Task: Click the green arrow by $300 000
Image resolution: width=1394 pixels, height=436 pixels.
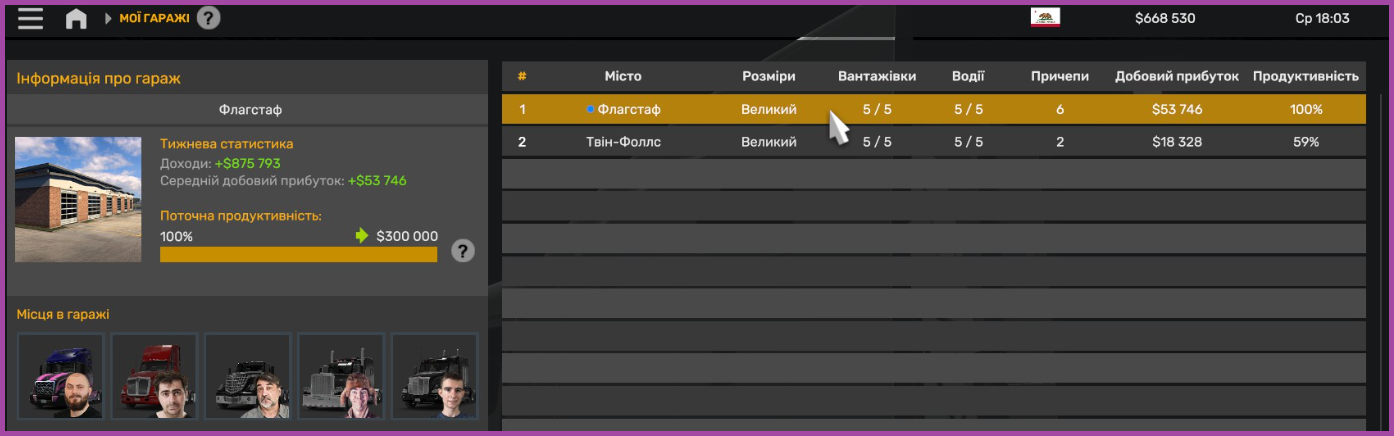Action: pyautogui.click(x=362, y=236)
